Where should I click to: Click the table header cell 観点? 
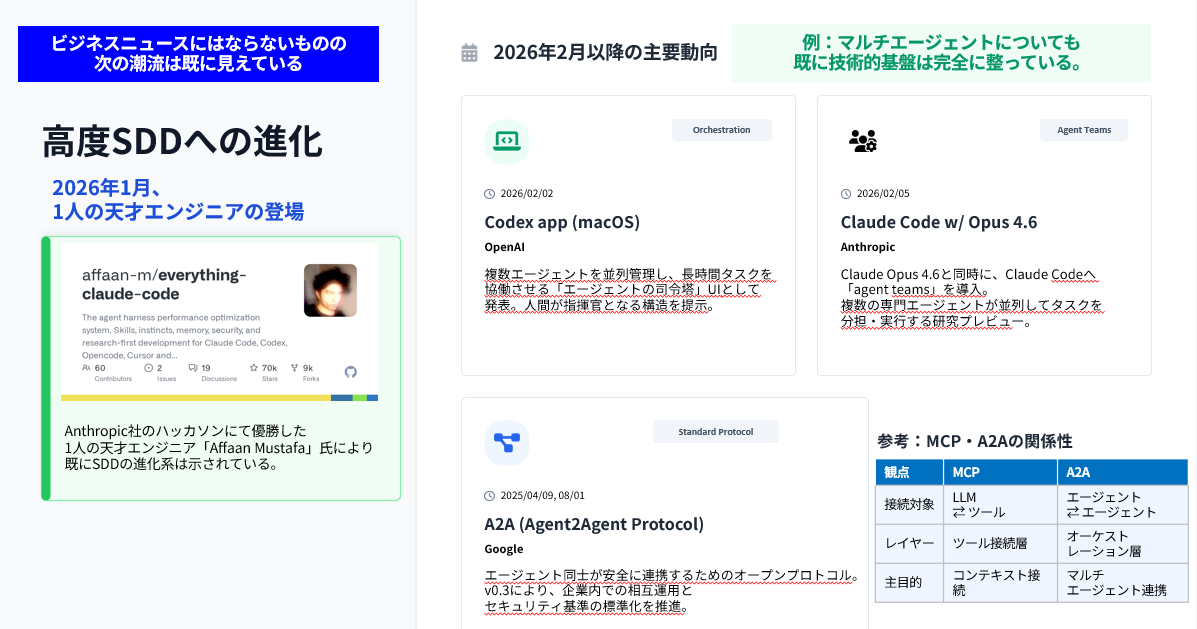point(909,473)
